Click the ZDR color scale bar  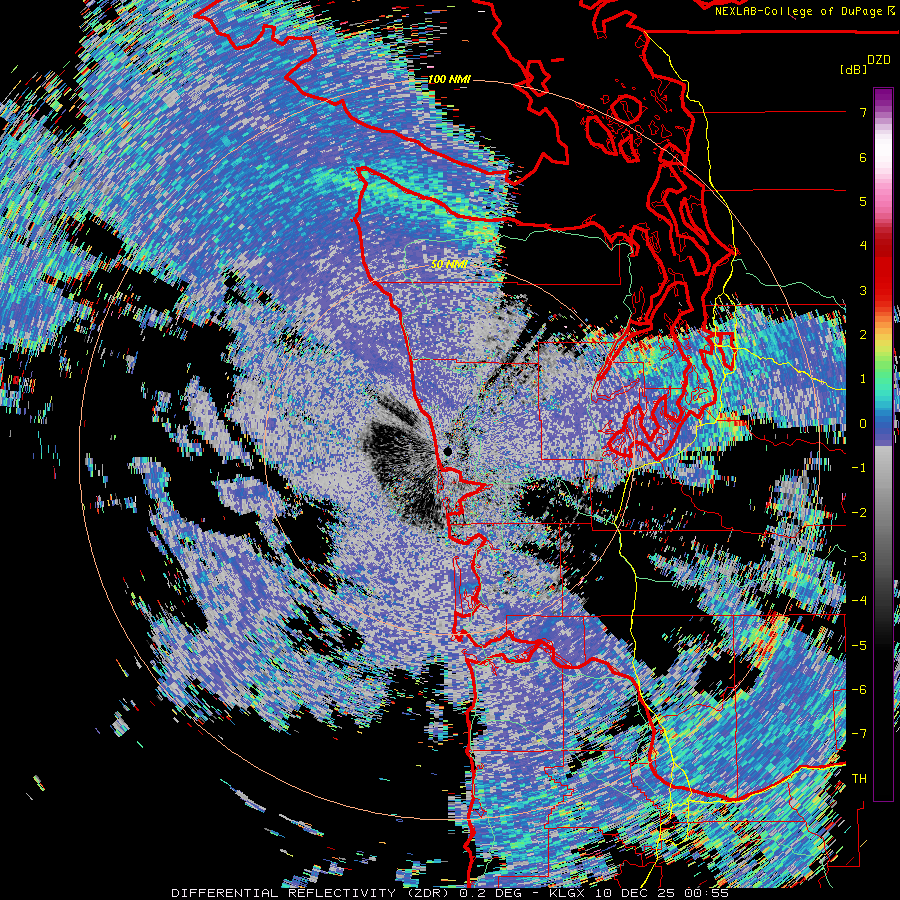pyautogui.click(x=883, y=444)
